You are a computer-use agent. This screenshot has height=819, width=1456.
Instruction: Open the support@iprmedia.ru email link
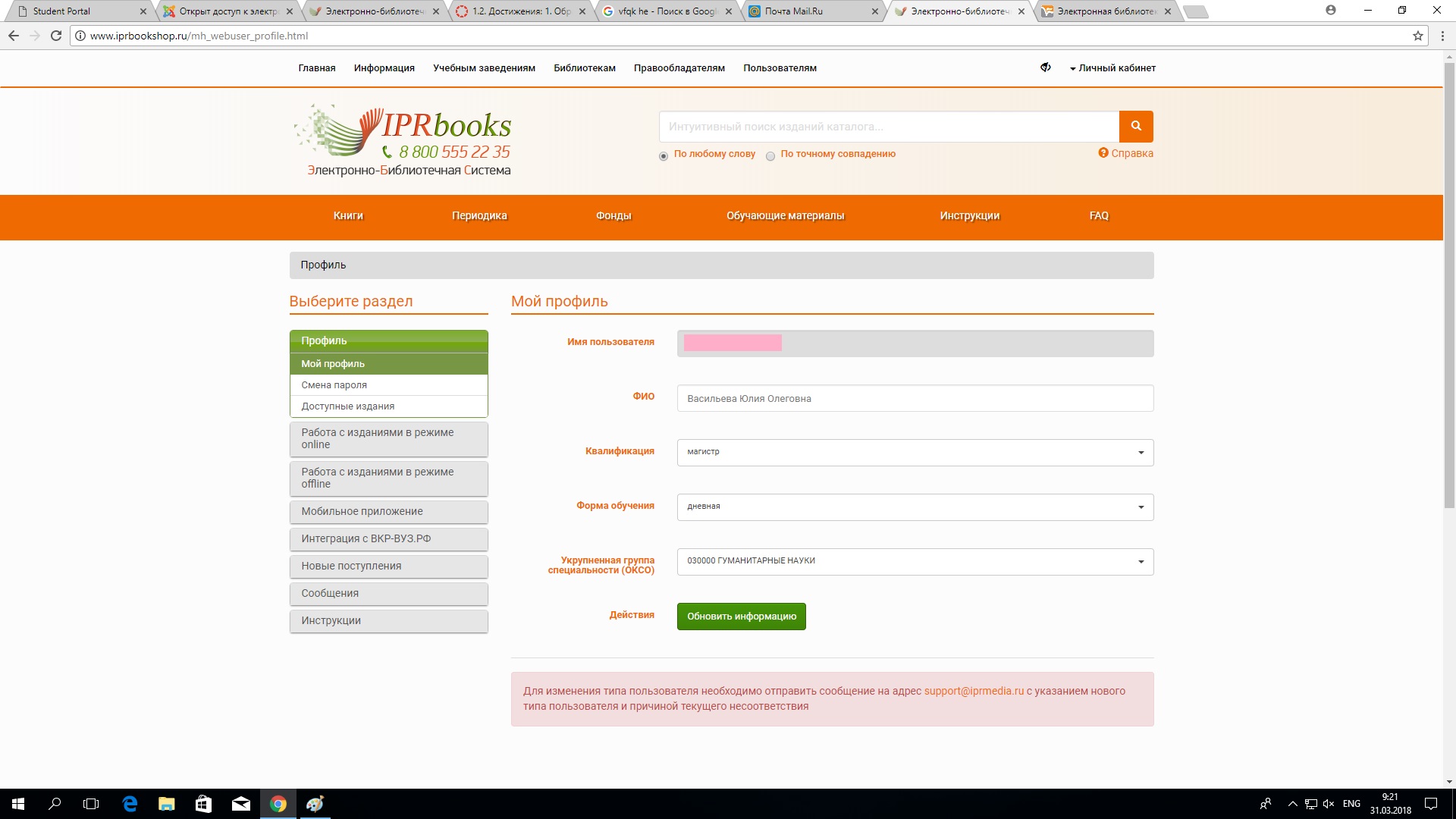(x=974, y=691)
